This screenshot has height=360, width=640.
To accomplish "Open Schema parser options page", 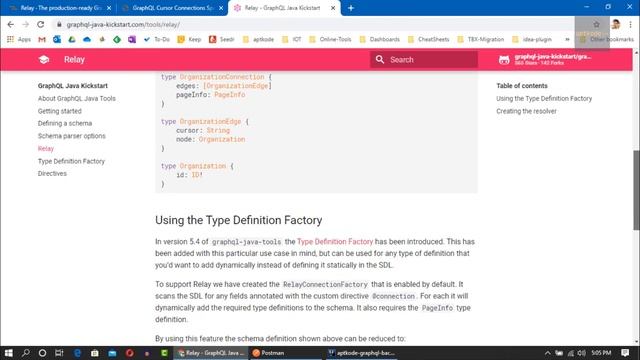I will pos(71,136).
